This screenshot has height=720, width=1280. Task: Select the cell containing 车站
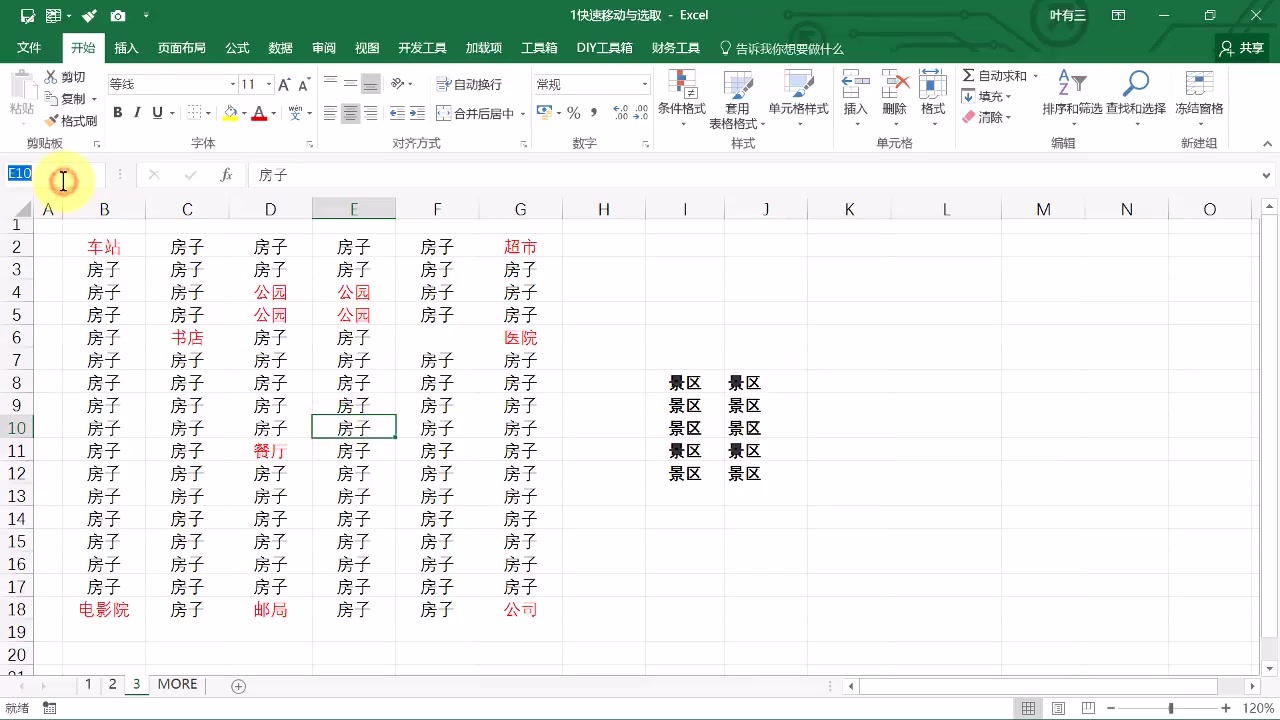pos(104,247)
